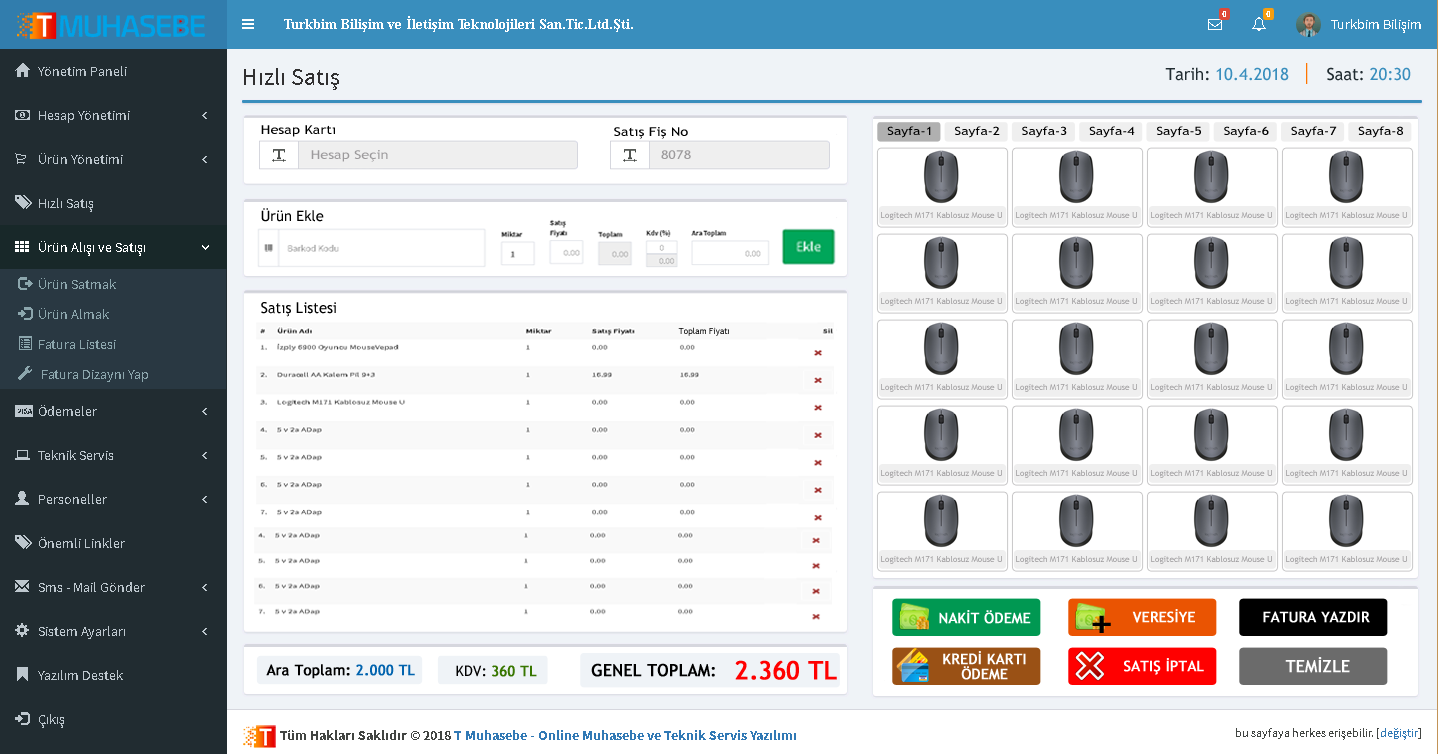Image resolution: width=1438 pixels, height=754 pixels.
Task: Click the Nakit Ödeme button
Action: click(x=966, y=618)
